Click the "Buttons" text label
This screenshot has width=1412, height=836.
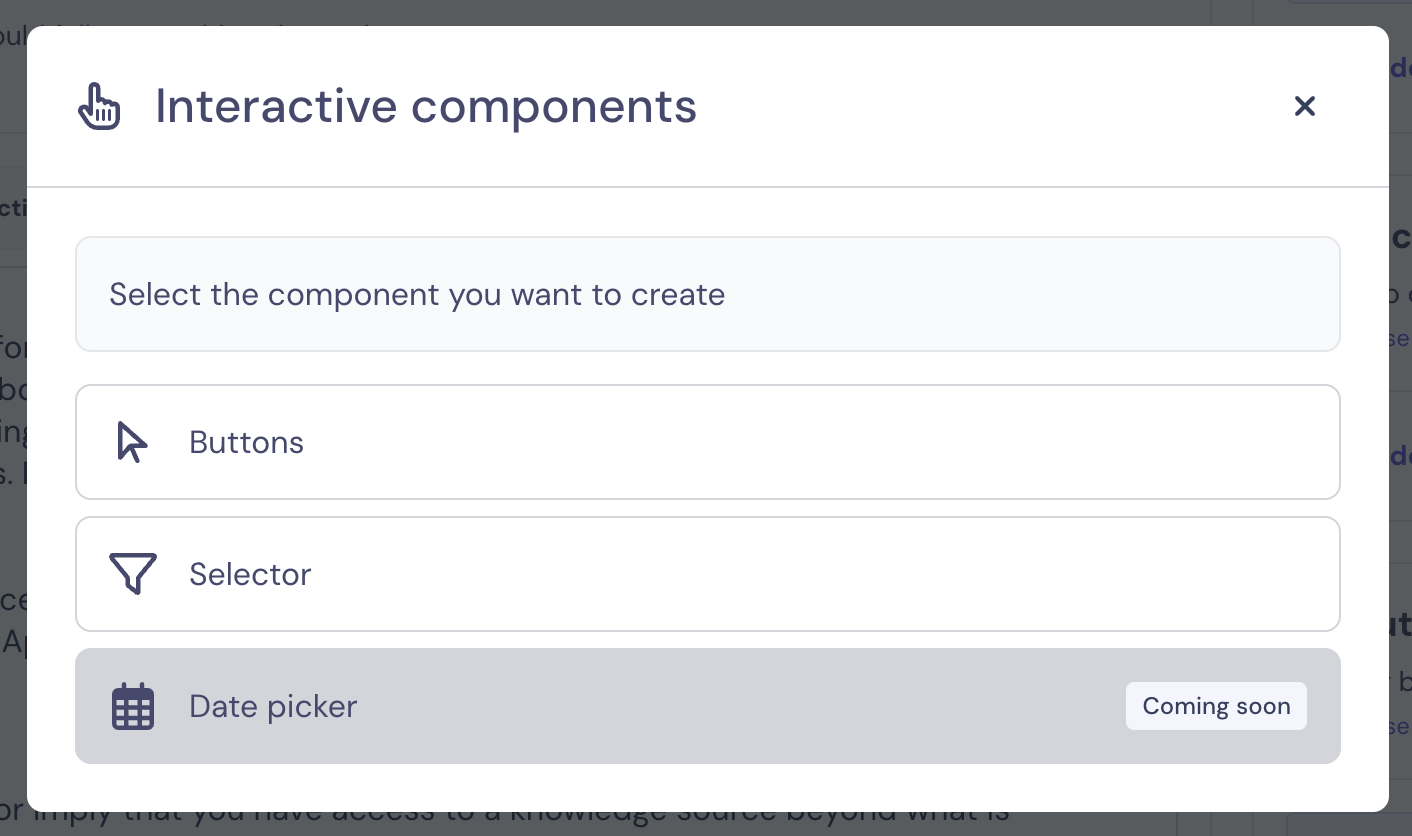click(x=247, y=442)
